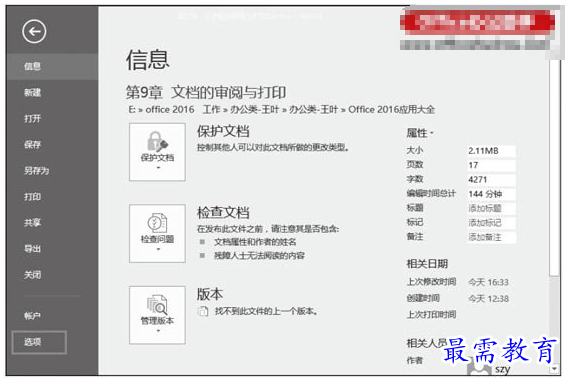Click the last modified time 今天 16:33
Screen dimensions: 565x382
[x=488, y=282]
